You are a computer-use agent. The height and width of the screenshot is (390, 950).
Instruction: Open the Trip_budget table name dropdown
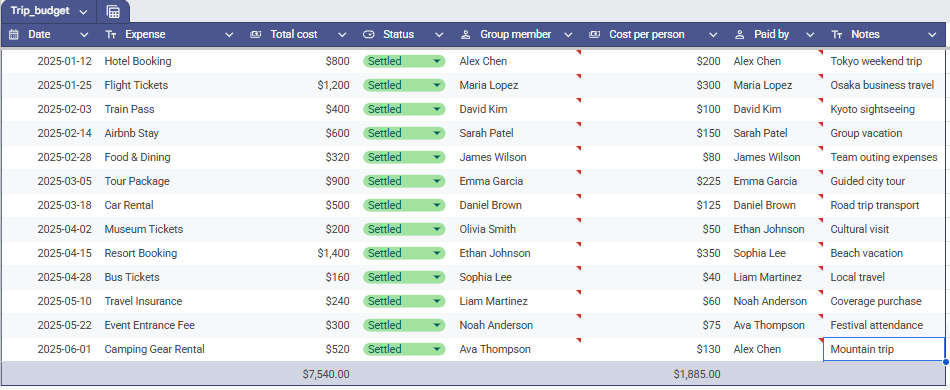(84, 12)
